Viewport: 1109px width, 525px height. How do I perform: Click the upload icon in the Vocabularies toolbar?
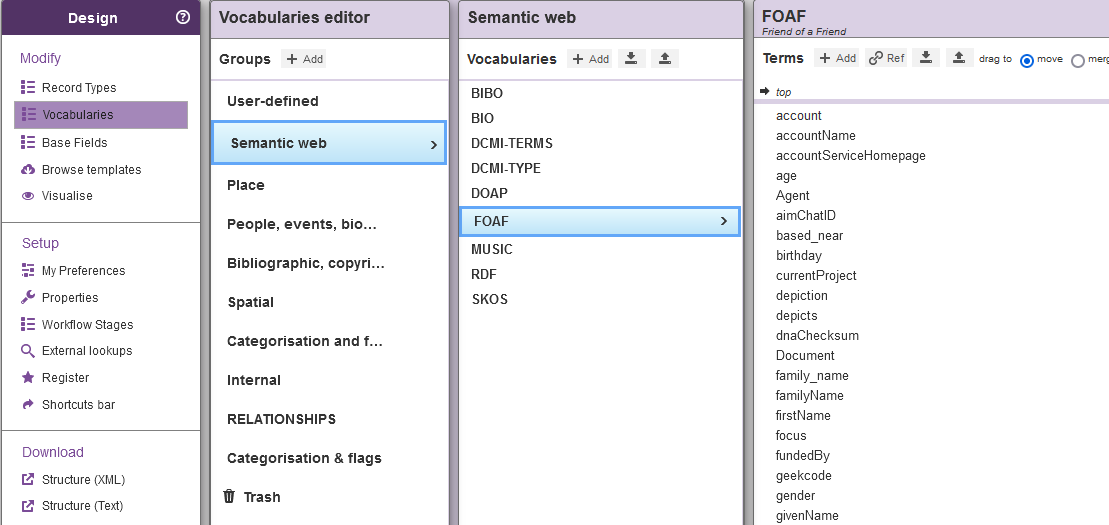(x=665, y=59)
